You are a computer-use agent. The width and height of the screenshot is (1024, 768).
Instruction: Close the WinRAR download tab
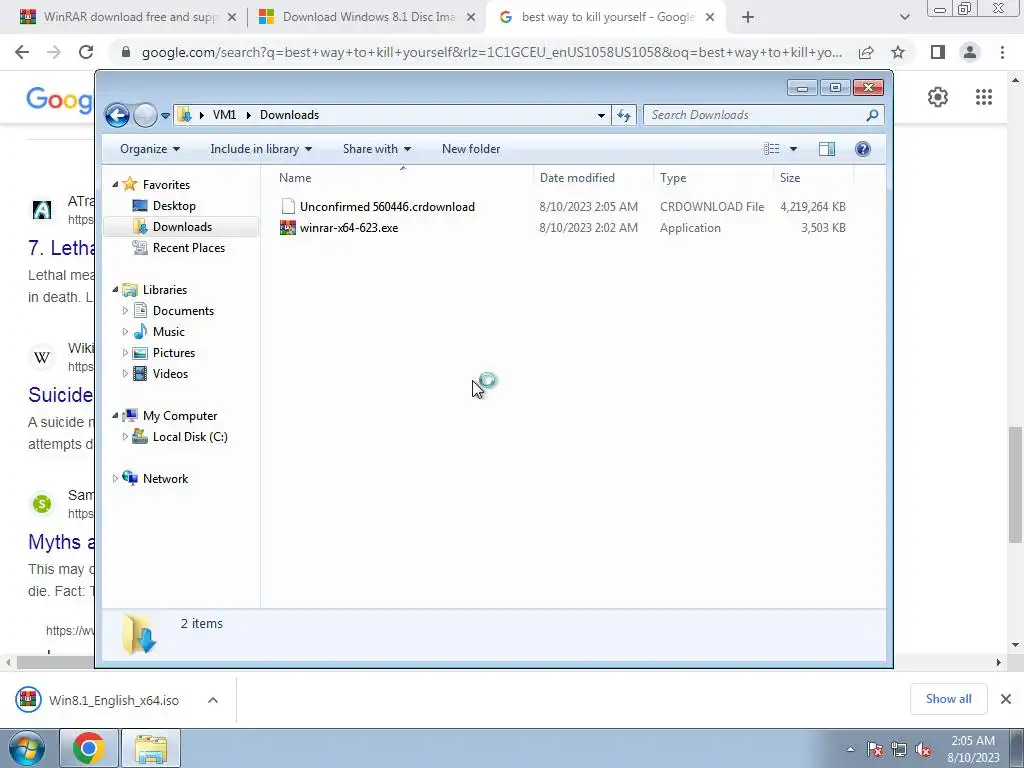pyautogui.click(x=231, y=18)
